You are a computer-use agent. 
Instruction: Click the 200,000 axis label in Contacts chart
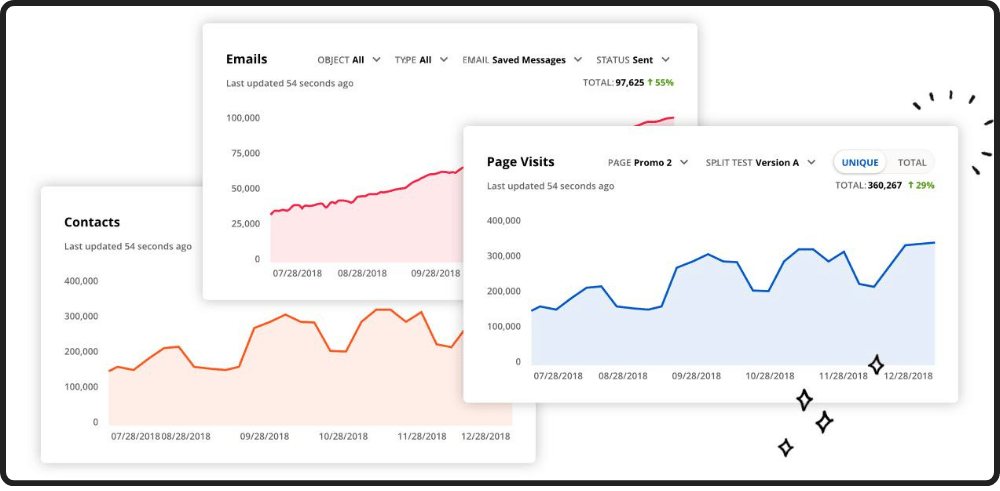coord(81,351)
